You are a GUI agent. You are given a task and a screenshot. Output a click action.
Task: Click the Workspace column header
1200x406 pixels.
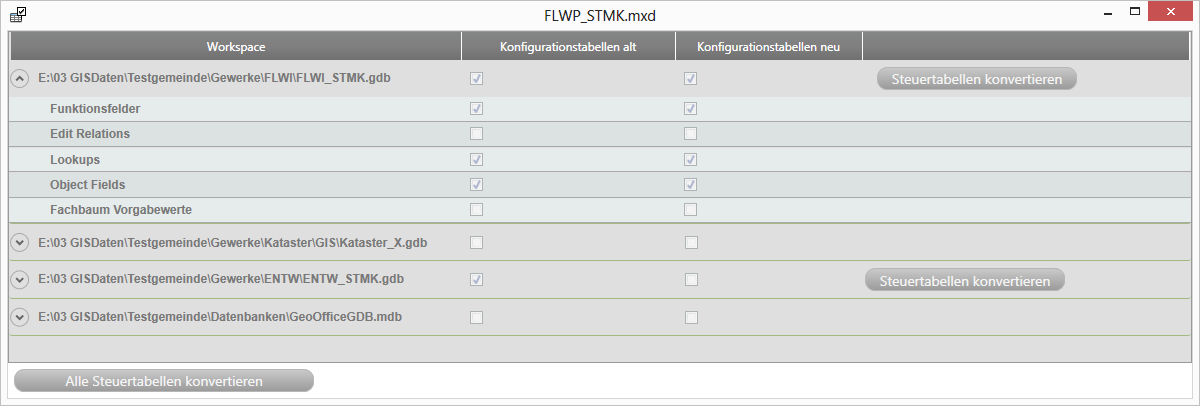(x=236, y=47)
